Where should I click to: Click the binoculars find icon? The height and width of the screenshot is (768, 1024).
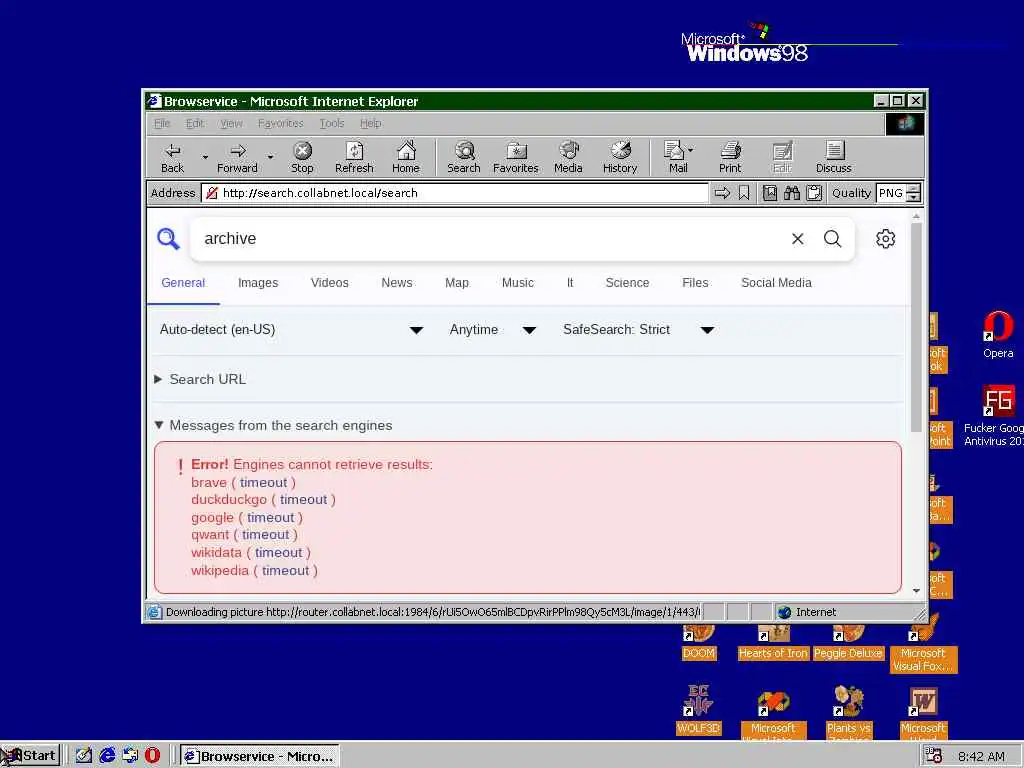tap(792, 193)
